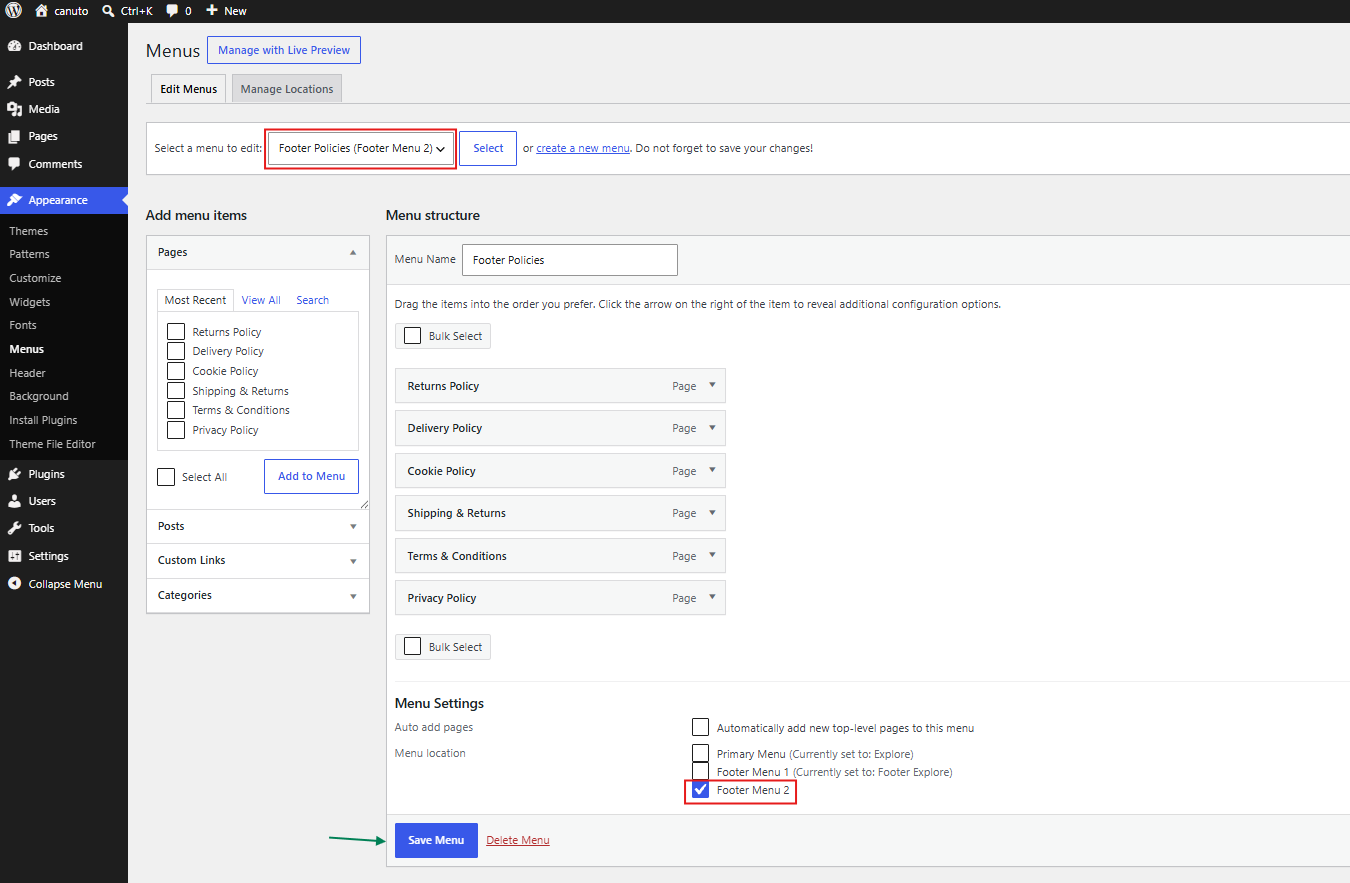This screenshot has width=1350, height=883.
Task: Check the Privacy Policy page checkbox
Action: [176, 430]
